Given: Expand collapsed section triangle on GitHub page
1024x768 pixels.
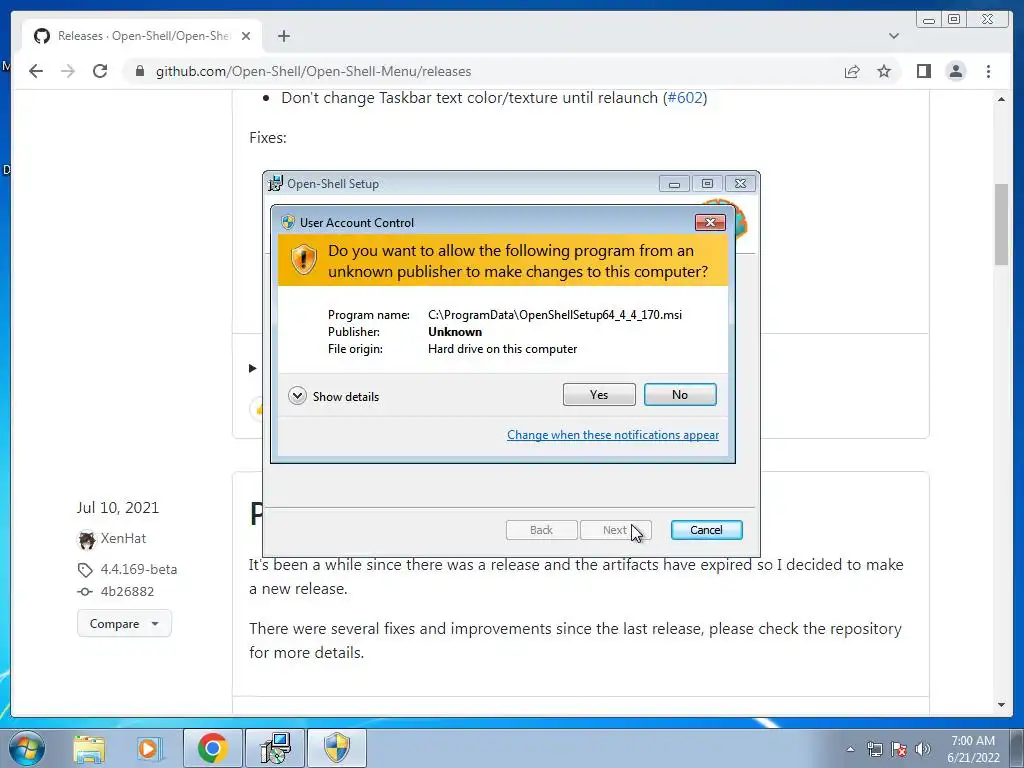Looking at the screenshot, I should [252, 368].
